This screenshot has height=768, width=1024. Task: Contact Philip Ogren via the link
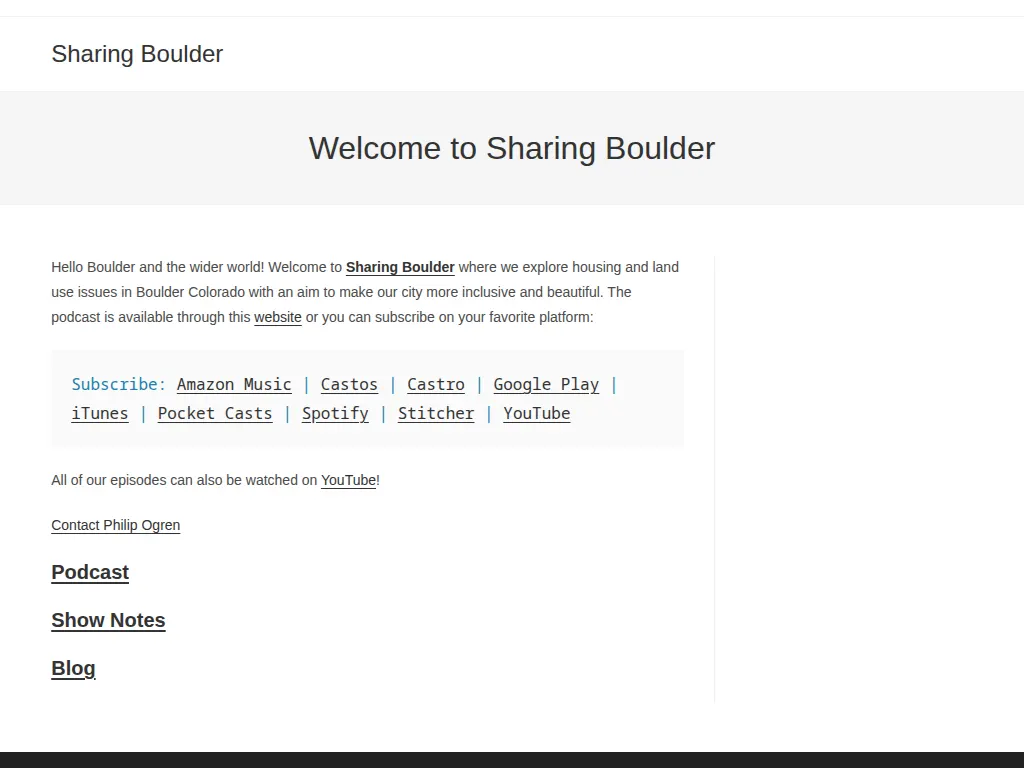116,525
